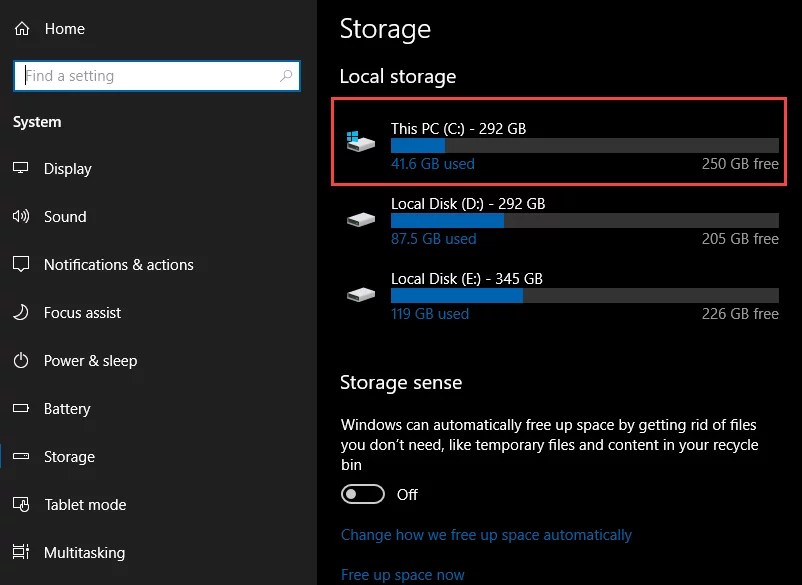
Task: Open Change how we free up space automatically
Action: [x=487, y=535]
